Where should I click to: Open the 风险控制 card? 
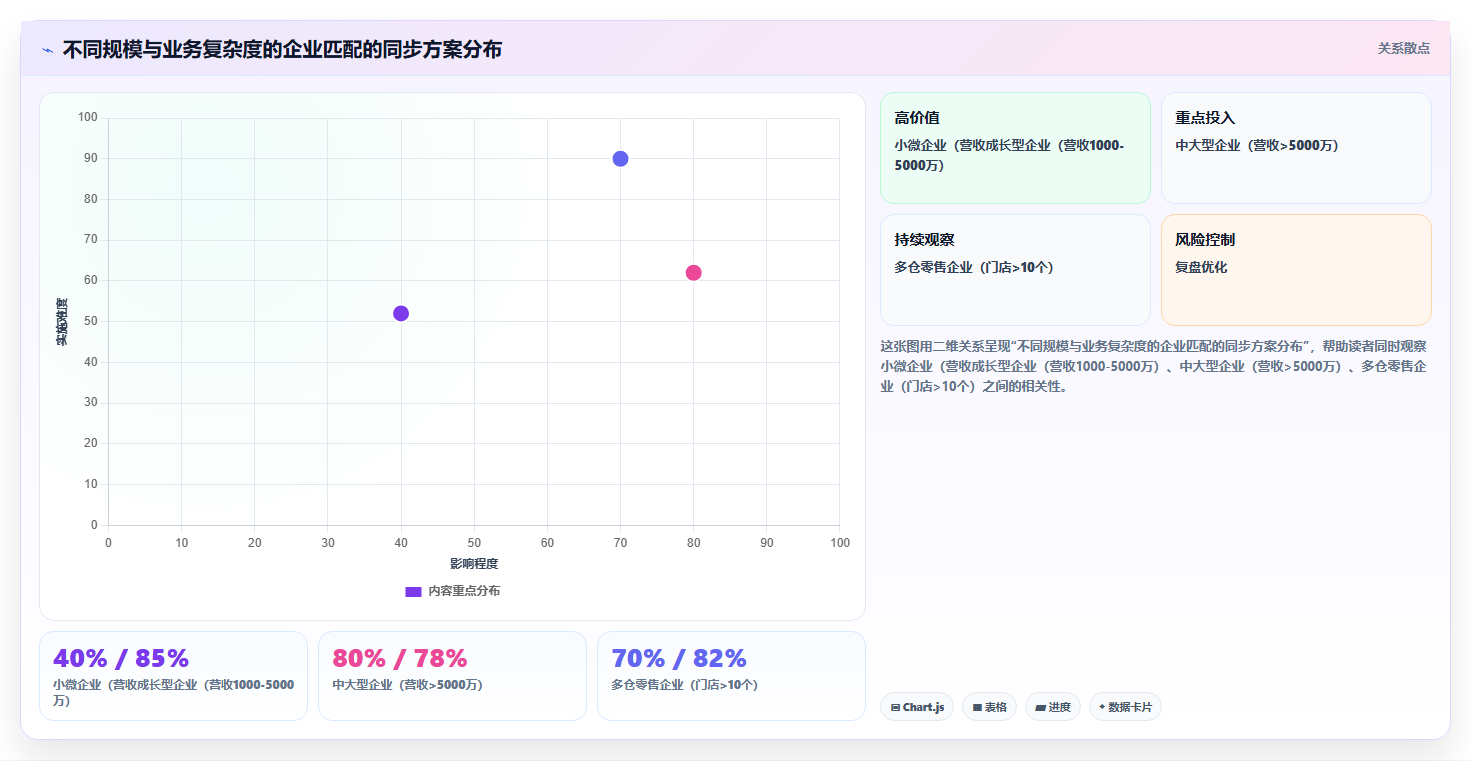[1296, 270]
